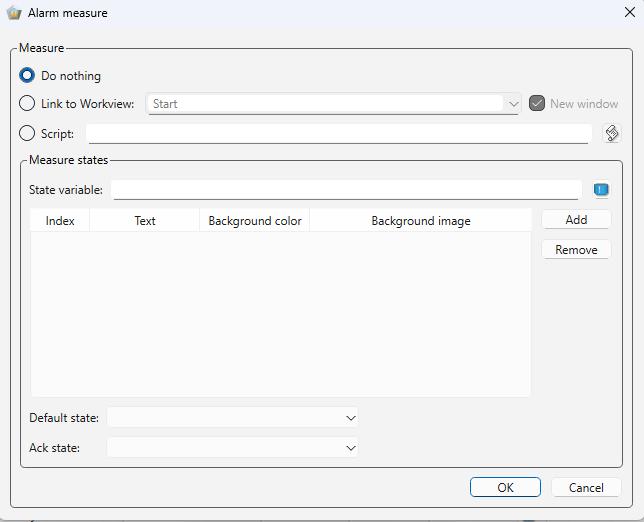Open the Link to Workview dropdown
Image resolution: width=644 pixels, height=522 pixels.
513,103
